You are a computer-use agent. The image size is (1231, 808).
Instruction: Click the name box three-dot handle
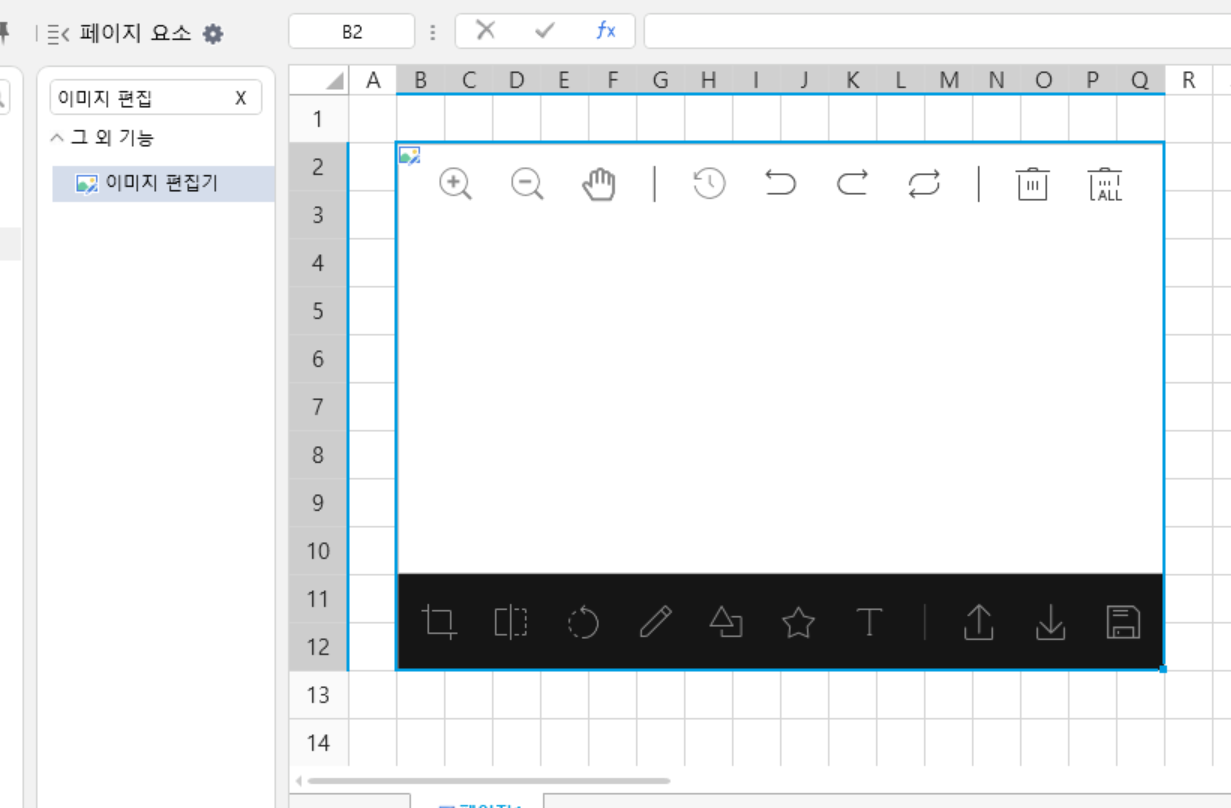pos(433,32)
